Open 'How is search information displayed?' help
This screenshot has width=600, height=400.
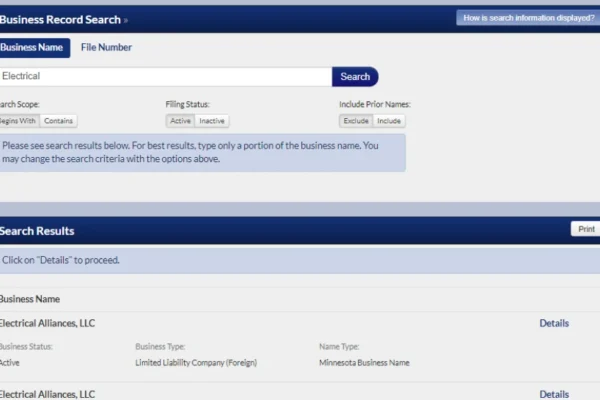coord(528,18)
